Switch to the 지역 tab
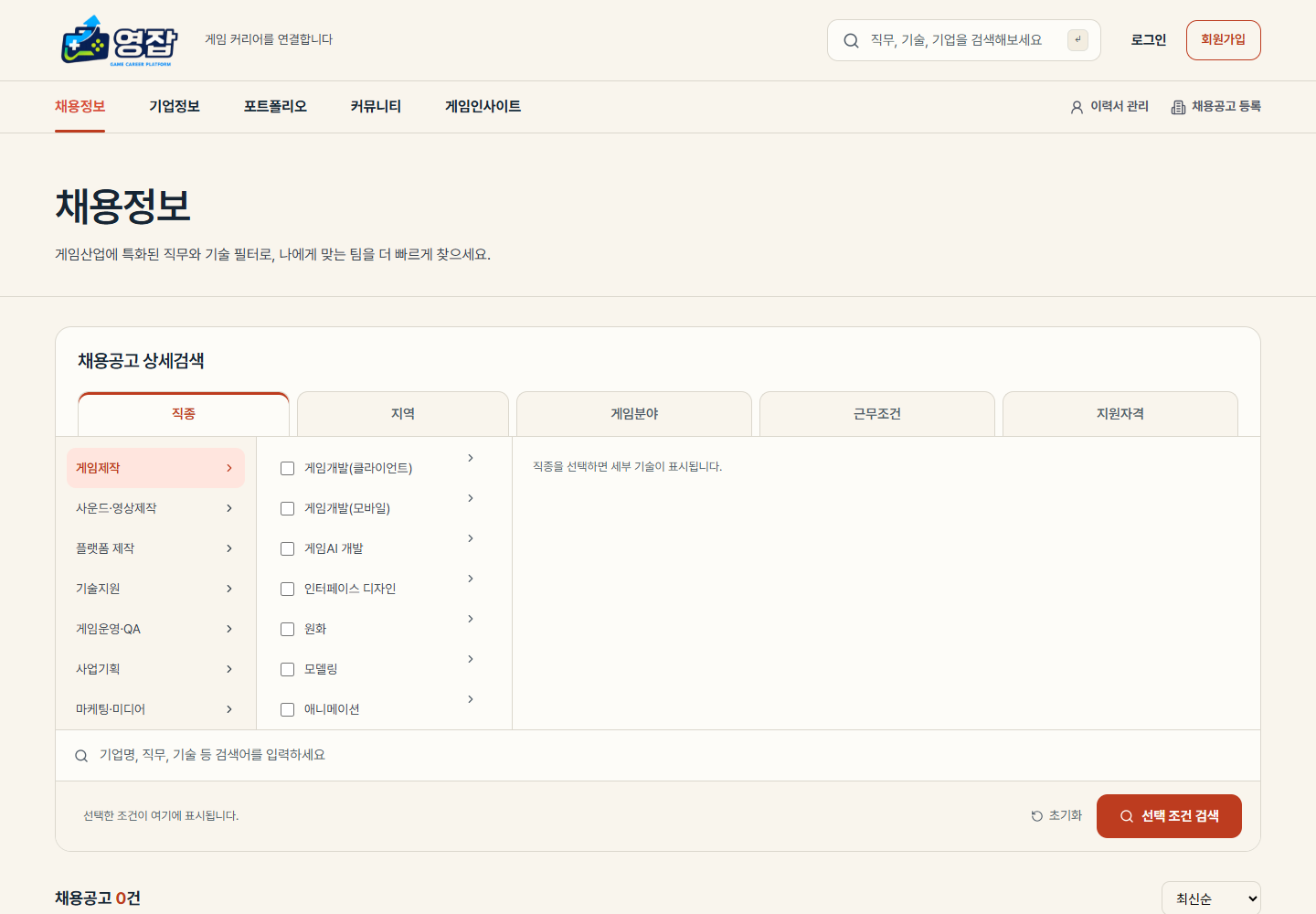 403,414
